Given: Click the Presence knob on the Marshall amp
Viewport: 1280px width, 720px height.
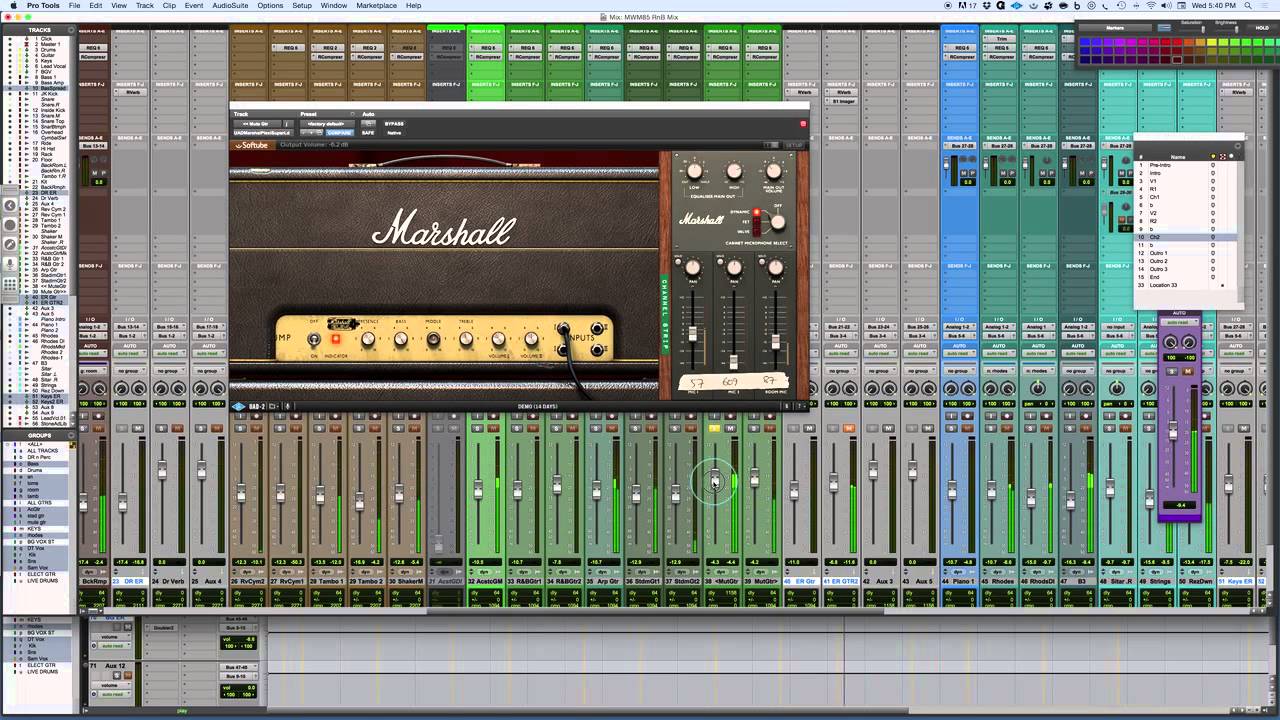Looking at the screenshot, I should click(368, 340).
